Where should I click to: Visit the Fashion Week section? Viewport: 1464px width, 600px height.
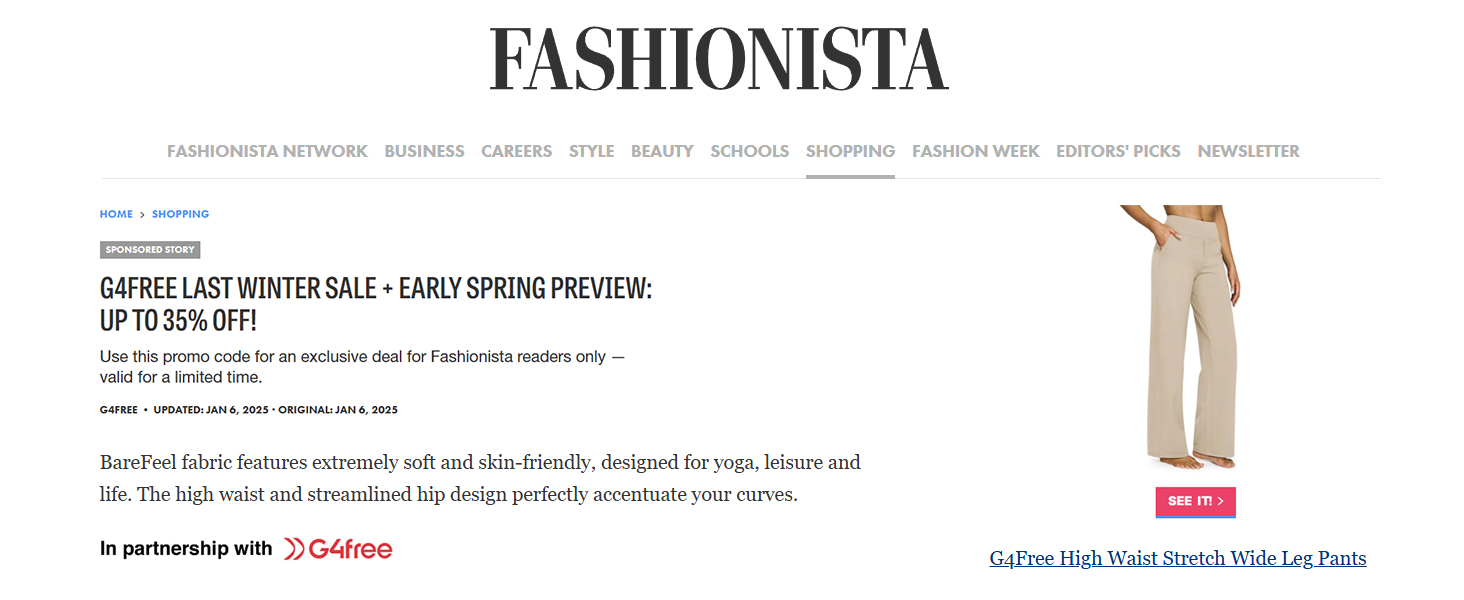pos(975,151)
